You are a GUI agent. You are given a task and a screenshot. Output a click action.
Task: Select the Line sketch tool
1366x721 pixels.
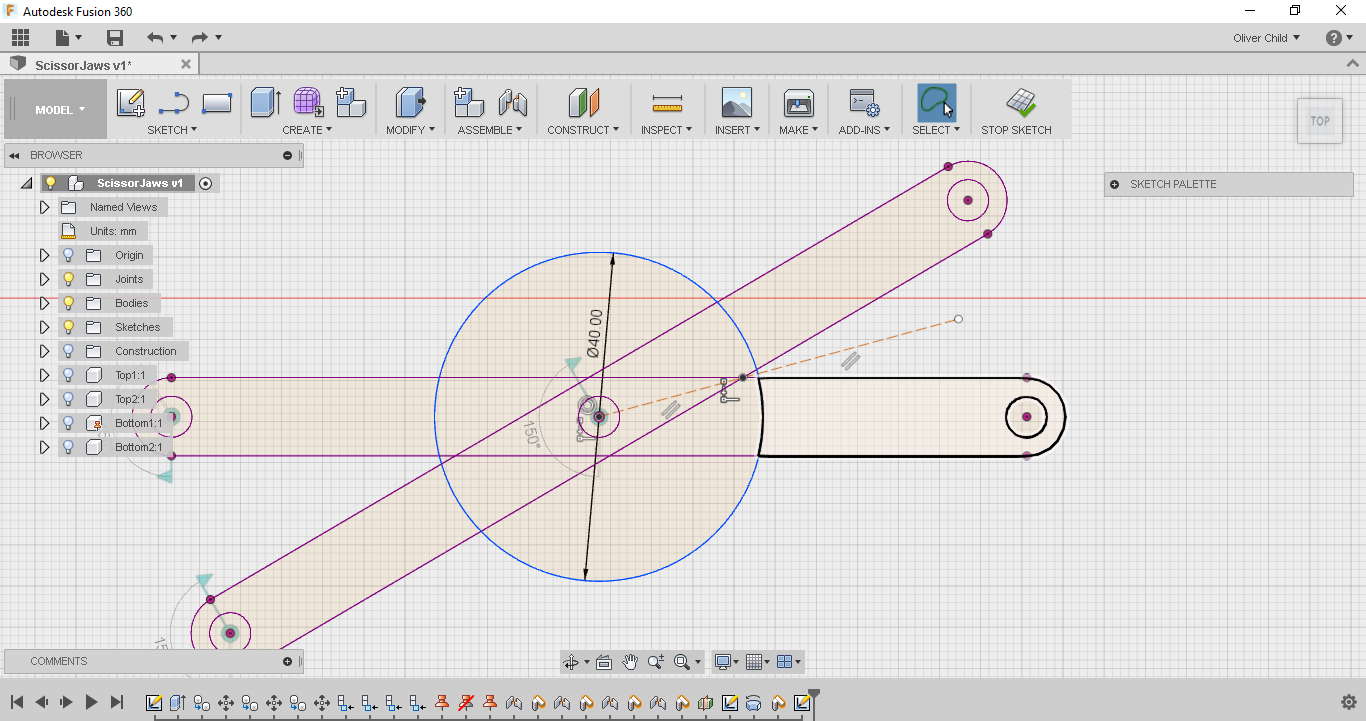(174, 103)
